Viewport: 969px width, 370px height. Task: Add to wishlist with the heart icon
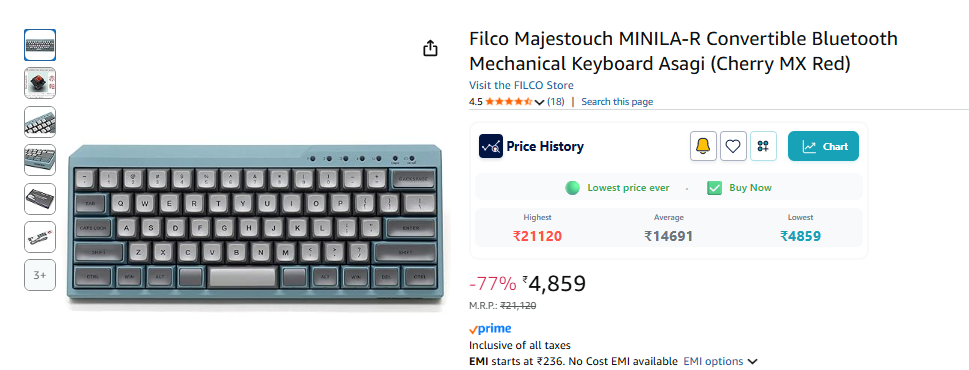pos(733,146)
